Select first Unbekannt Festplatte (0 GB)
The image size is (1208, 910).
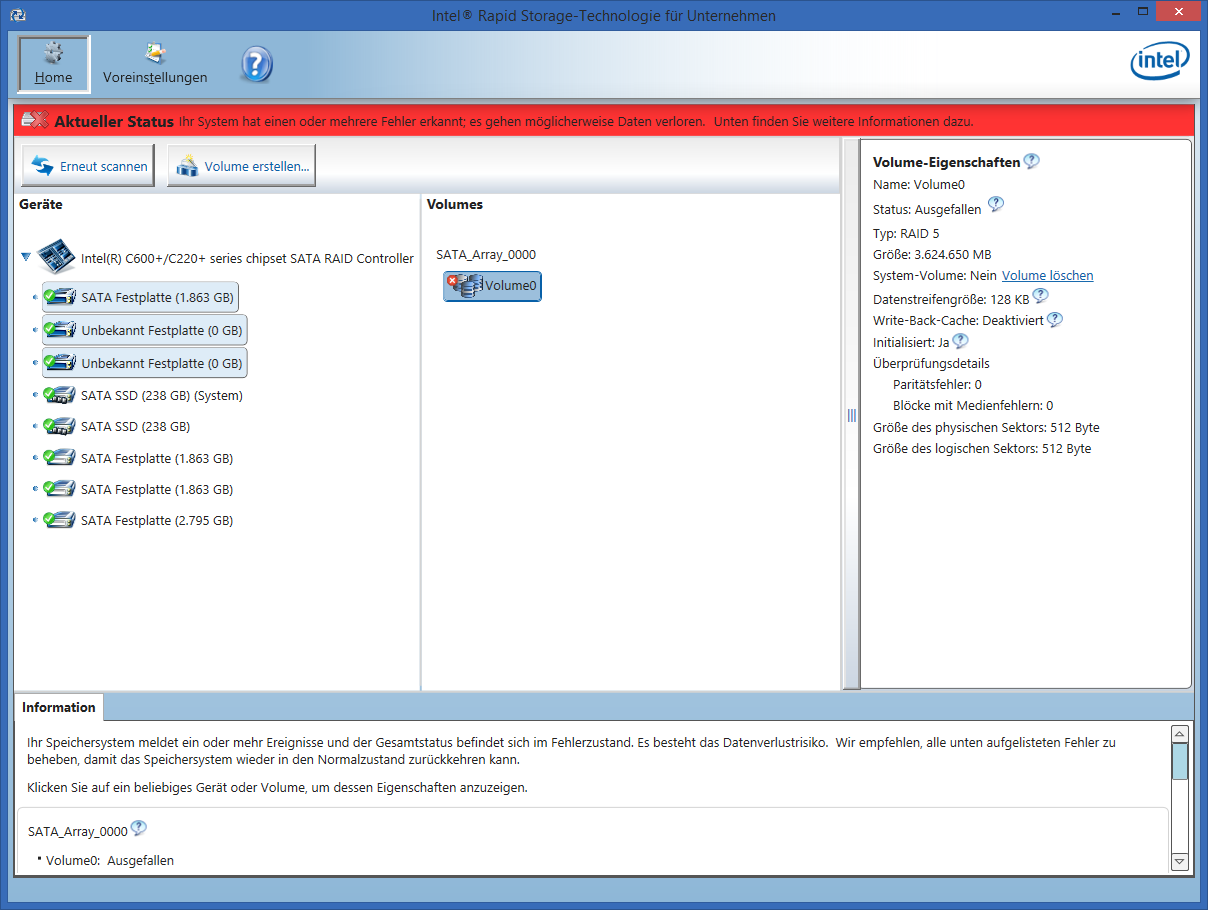(145, 329)
